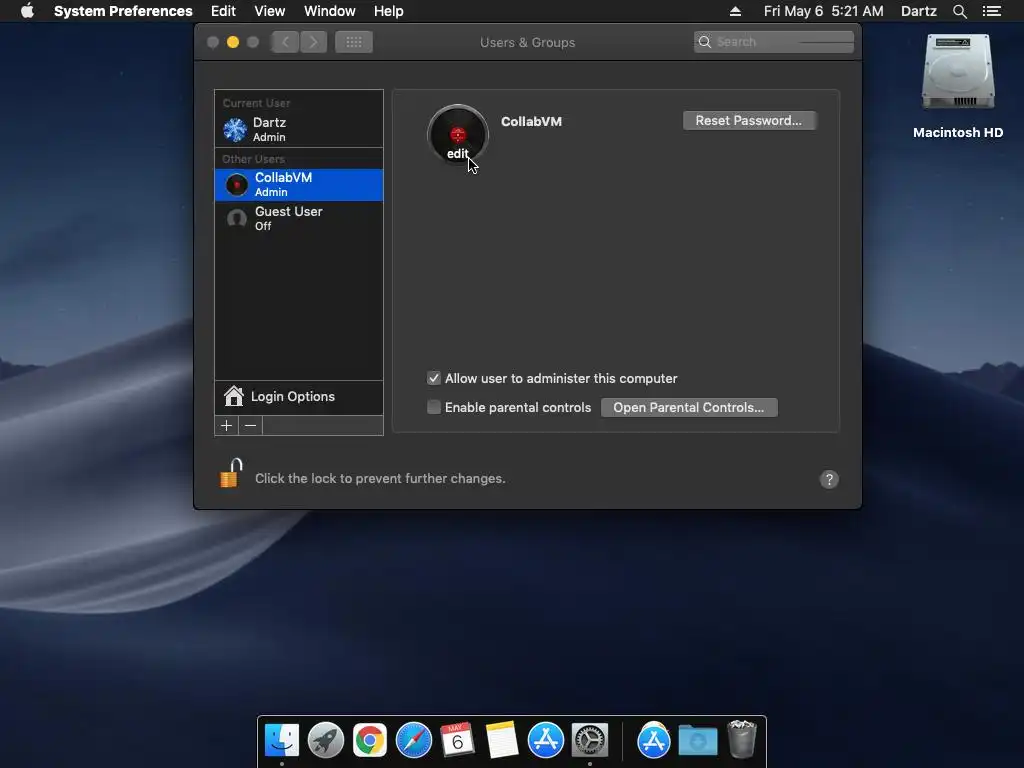Click the eject icon in menu bar
This screenshot has width=1024, height=768.
pos(735,11)
